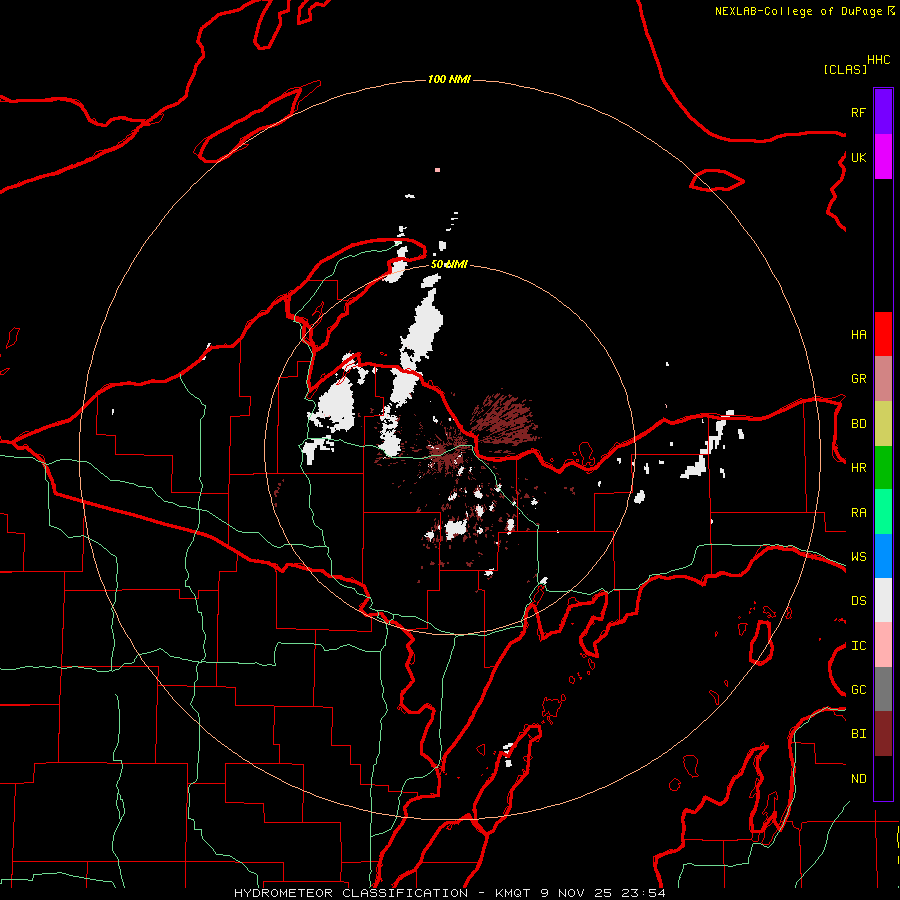Click the BI legend label

click(x=859, y=734)
